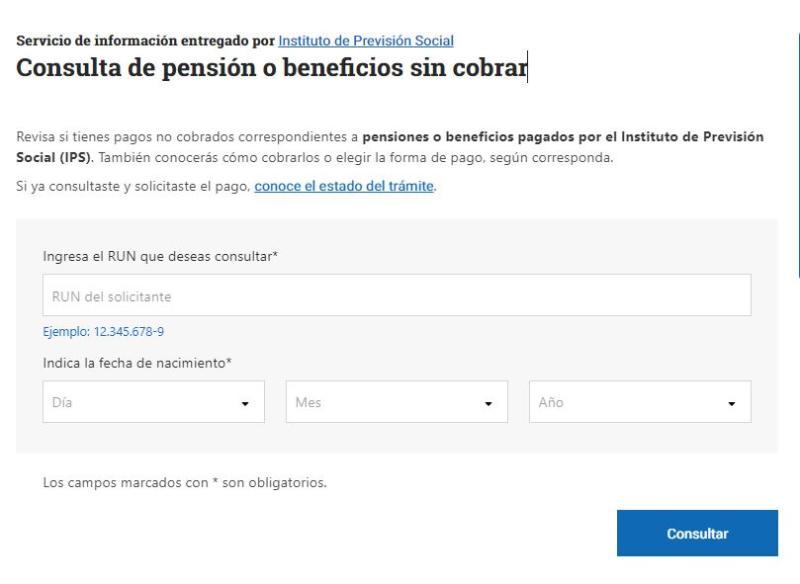Click the RUN del solicitante input field
This screenshot has width=800, height=584.
[x=400, y=294]
